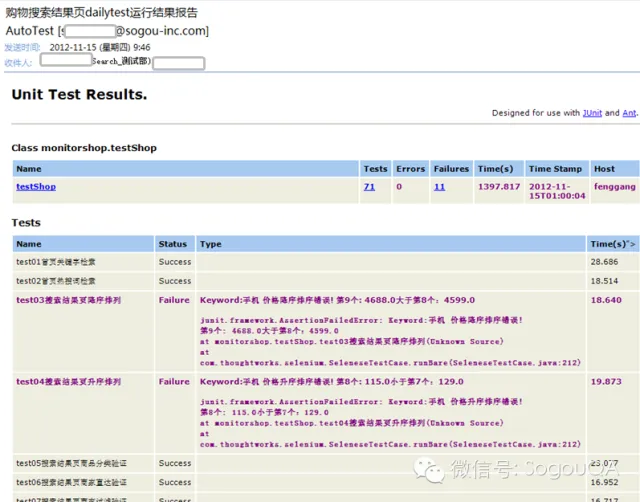The width and height of the screenshot is (640, 502).
Task: Select the Class monitorshop.testShop heading
Action: [x=84, y=148]
